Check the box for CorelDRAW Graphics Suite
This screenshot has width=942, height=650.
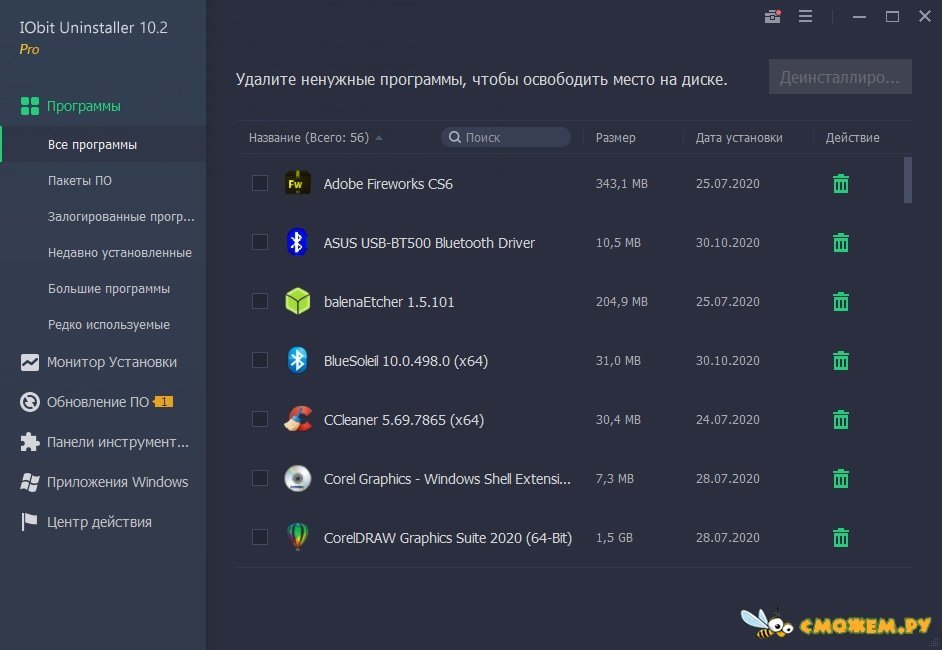pyautogui.click(x=260, y=538)
